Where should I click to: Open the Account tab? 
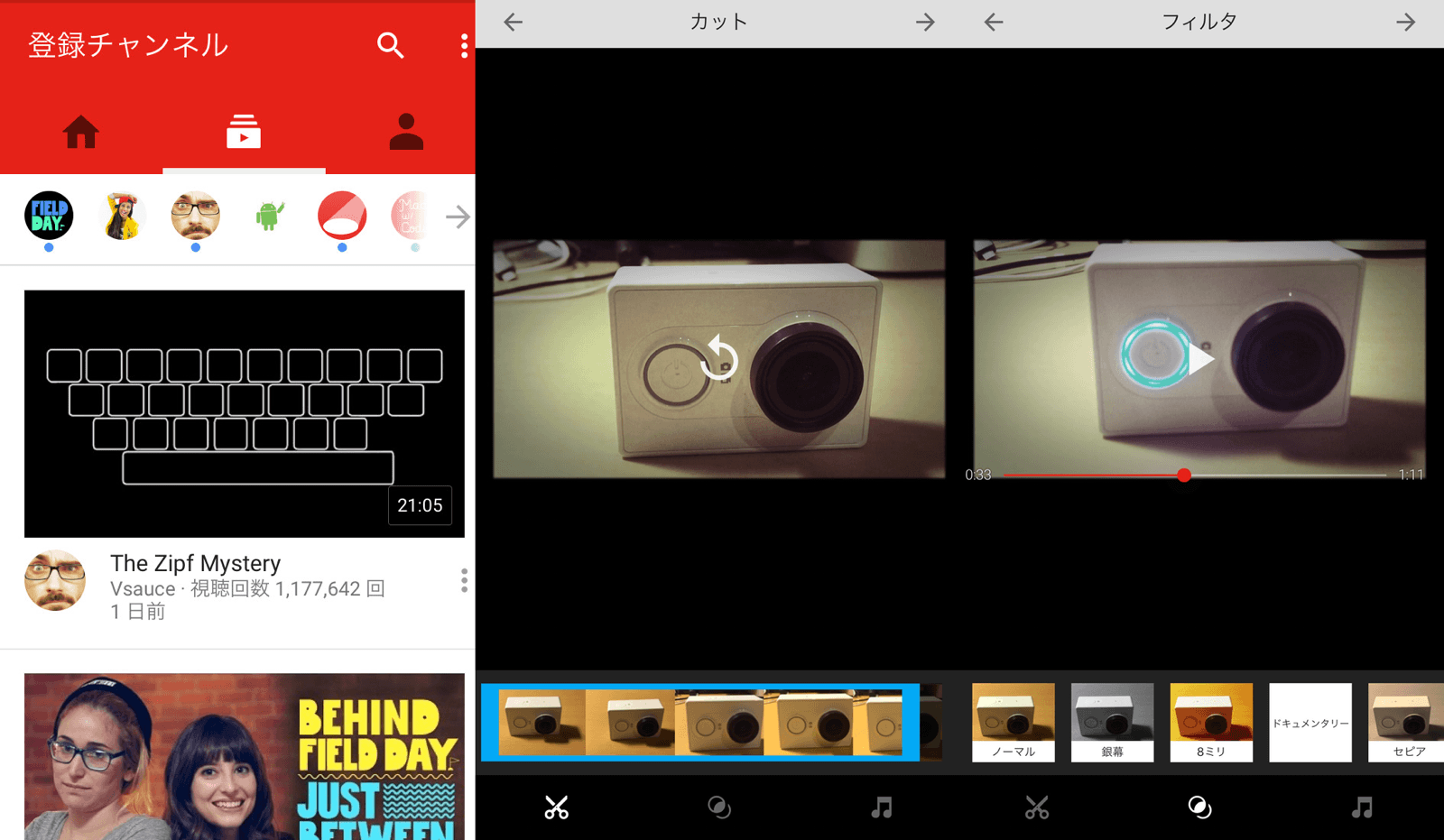(406, 132)
